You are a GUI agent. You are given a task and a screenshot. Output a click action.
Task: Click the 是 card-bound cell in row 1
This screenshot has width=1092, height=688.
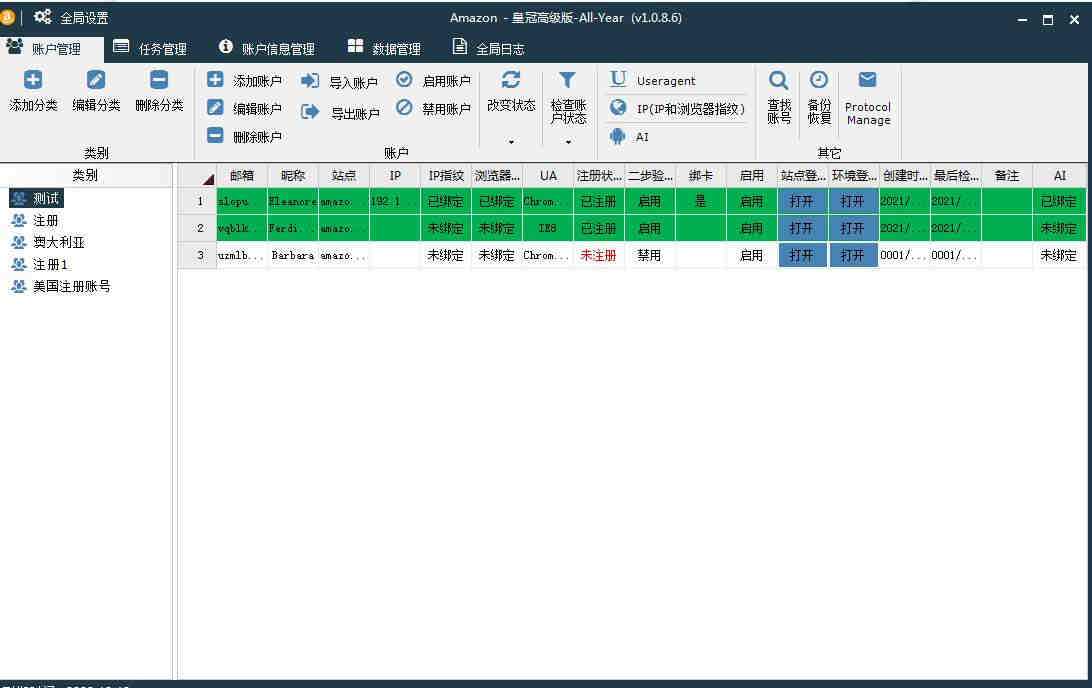701,201
